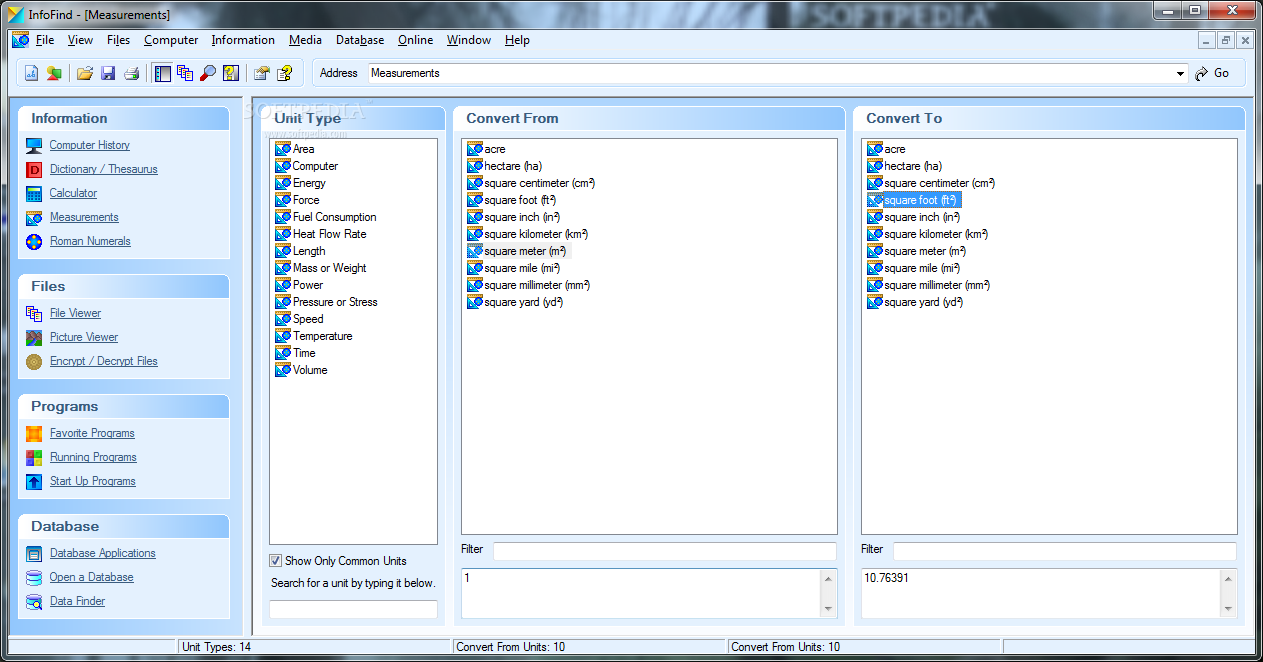Click the Roman Numerals sidebar icon
The width and height of the screenshot is (1263, 662).
click(34, 241)
